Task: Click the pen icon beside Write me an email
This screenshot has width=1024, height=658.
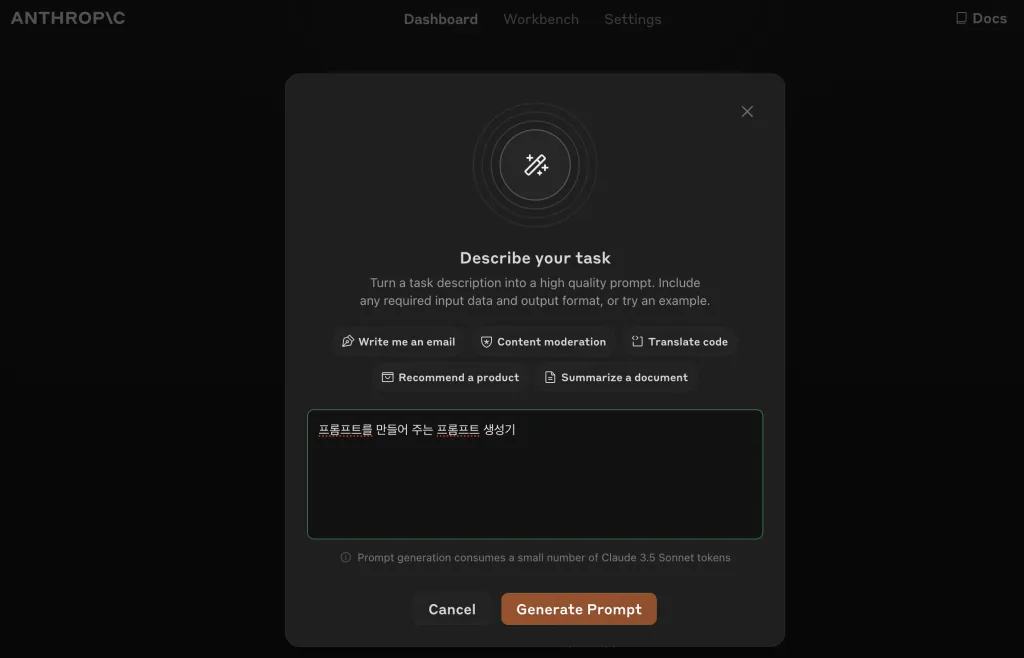Action: click(x=347, y=341)
